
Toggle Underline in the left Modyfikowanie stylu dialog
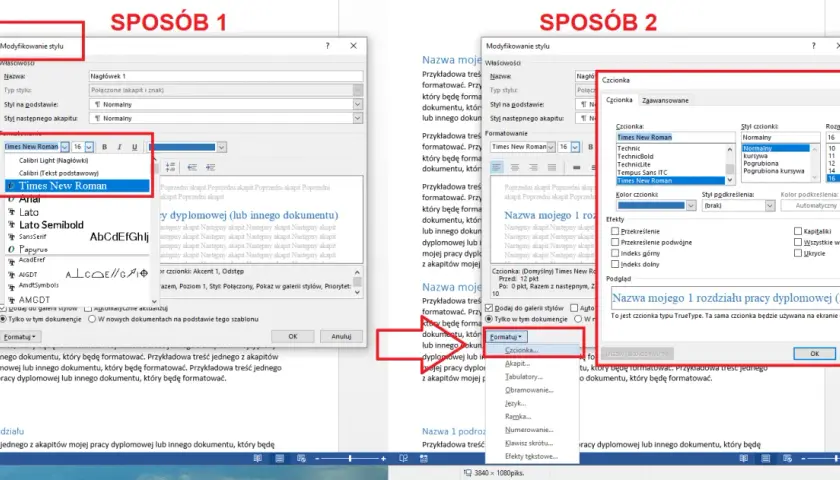click(134, 147)
